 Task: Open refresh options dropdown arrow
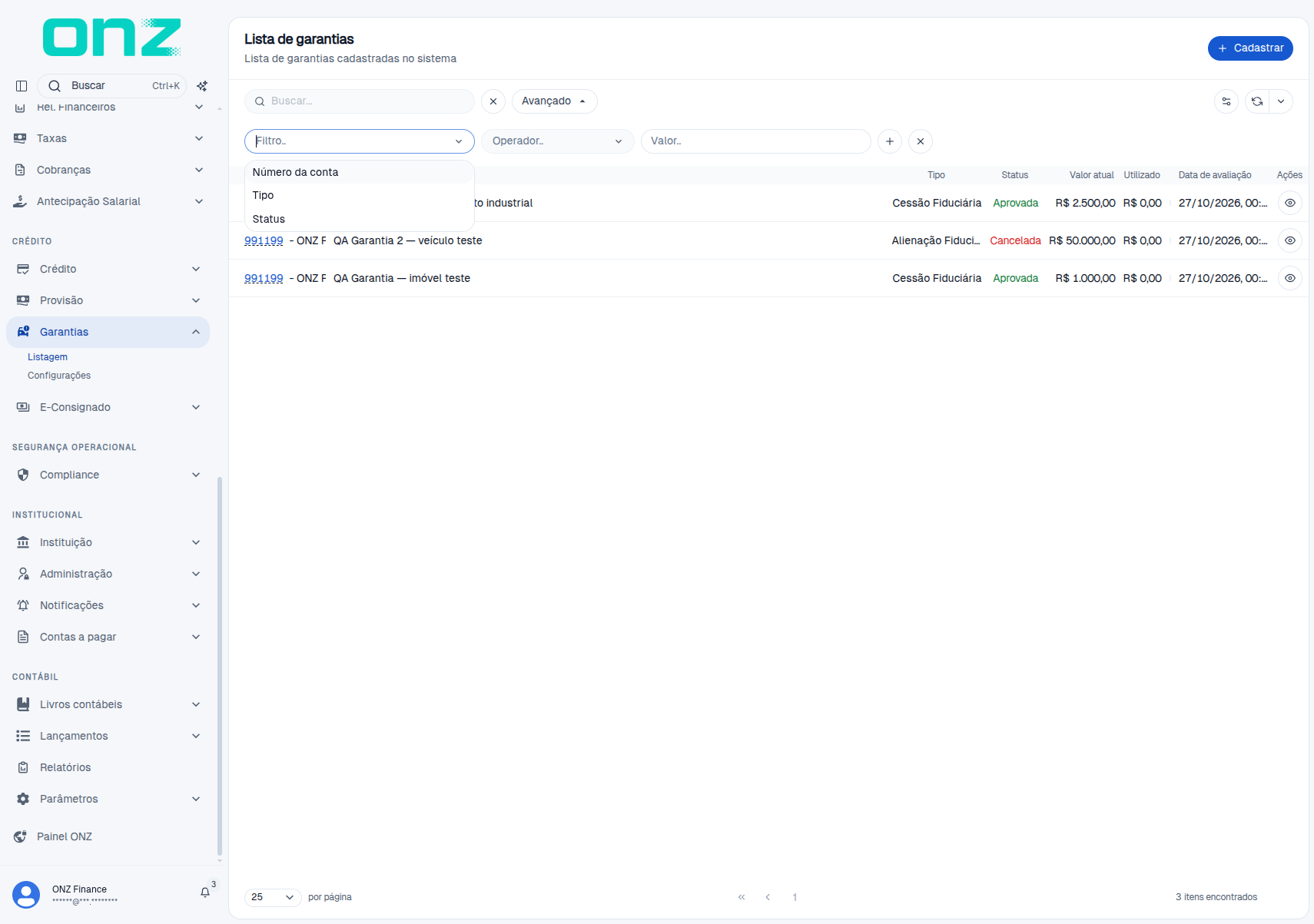pos(1281,101)
